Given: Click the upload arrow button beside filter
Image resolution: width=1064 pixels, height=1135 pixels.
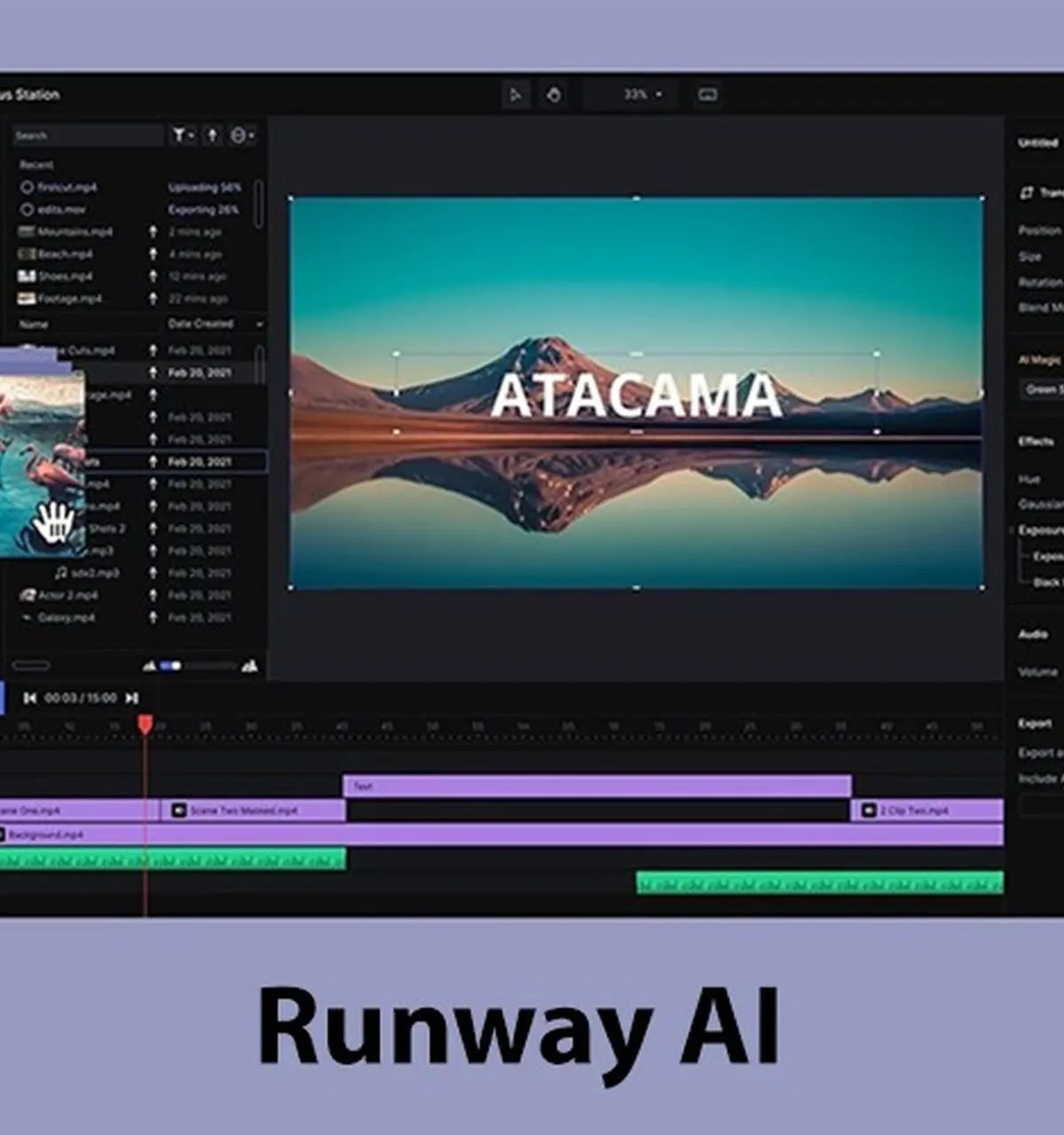Looking at the screenshot, I should click(212, 135).
